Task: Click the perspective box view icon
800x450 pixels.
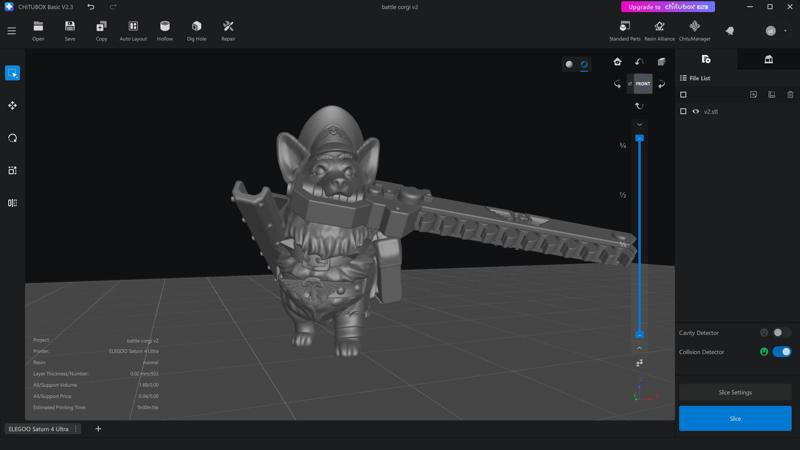Action: (661, 62)
